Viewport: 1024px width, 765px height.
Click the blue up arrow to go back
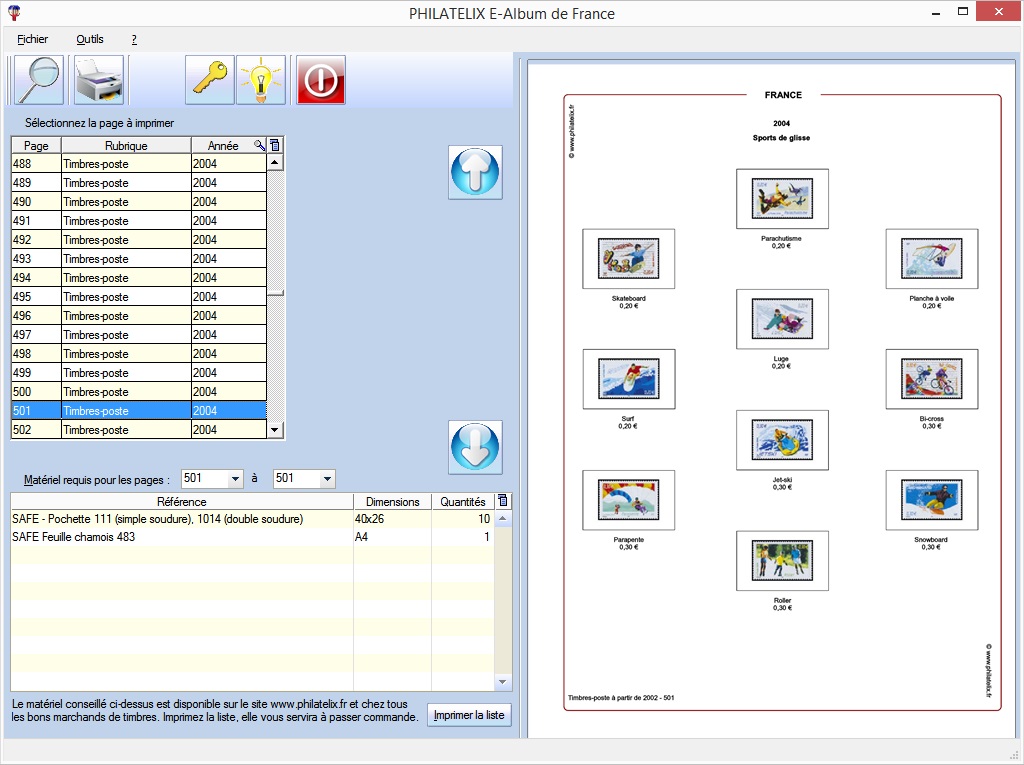coord(475,172)
